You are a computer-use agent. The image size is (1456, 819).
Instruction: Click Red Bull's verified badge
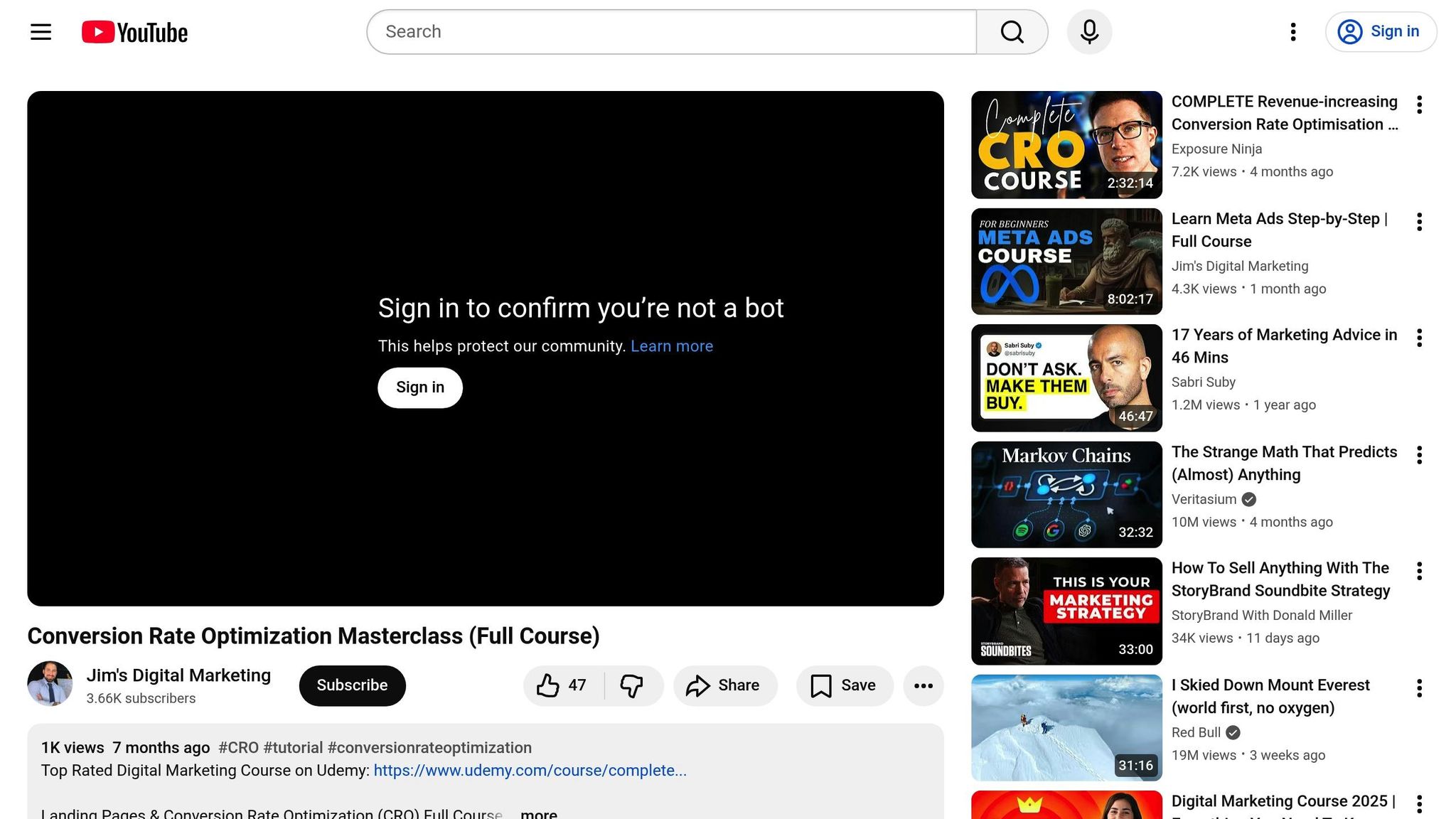coord(1233,732)
